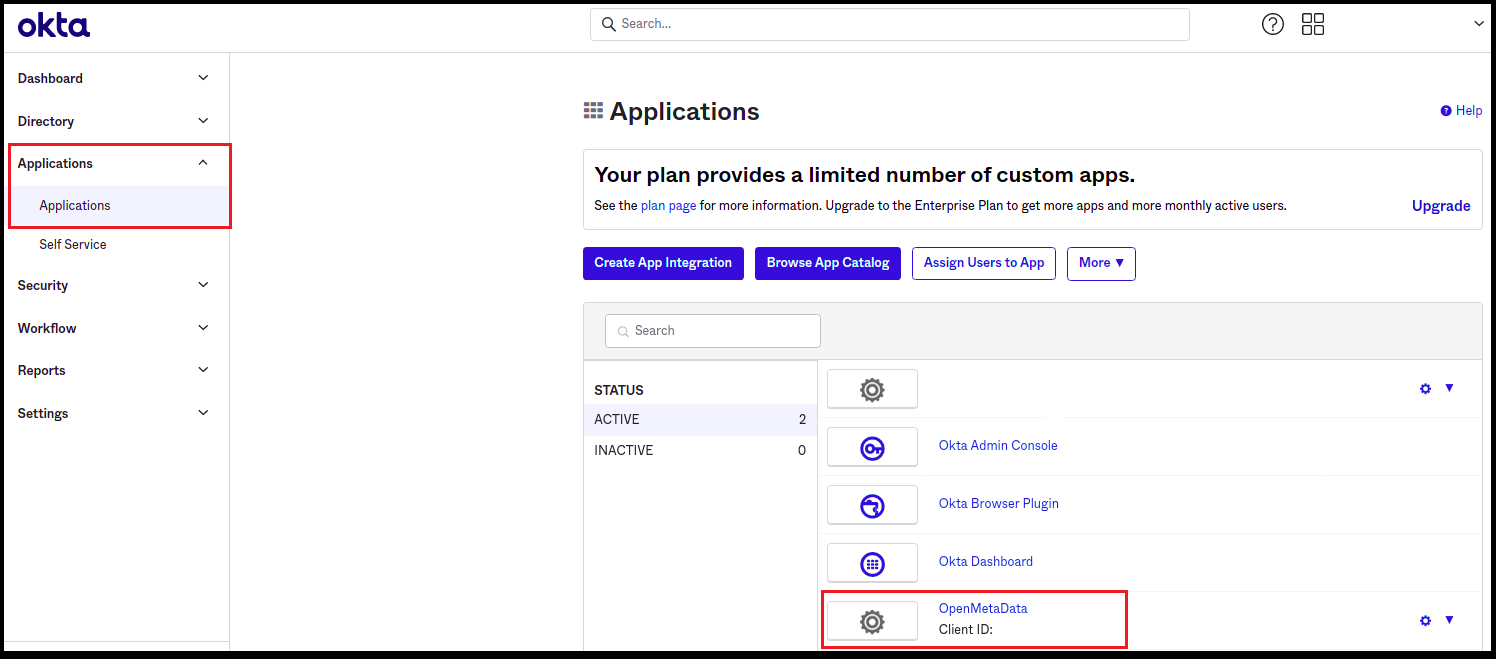1496x659 pixels.
Task: Open the dropdown arrow on the OpenMetaData row
Action: click(x=1449, y=620)
